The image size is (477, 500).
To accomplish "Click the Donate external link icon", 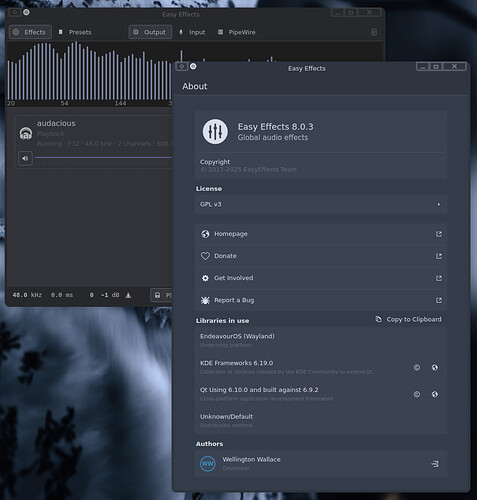I will (x=439, y=256).
